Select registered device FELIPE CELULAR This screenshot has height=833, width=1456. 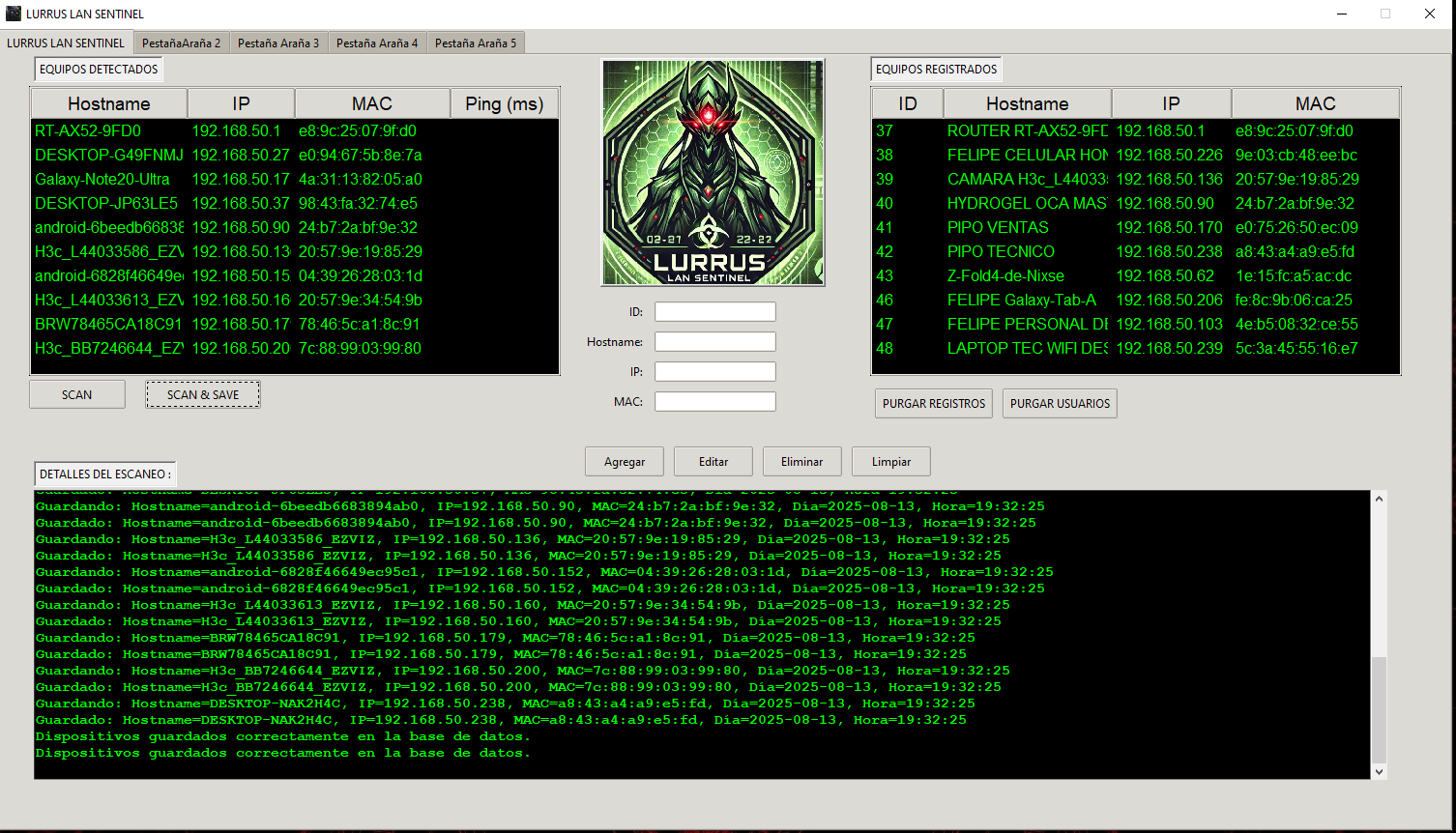[1136, 155]
